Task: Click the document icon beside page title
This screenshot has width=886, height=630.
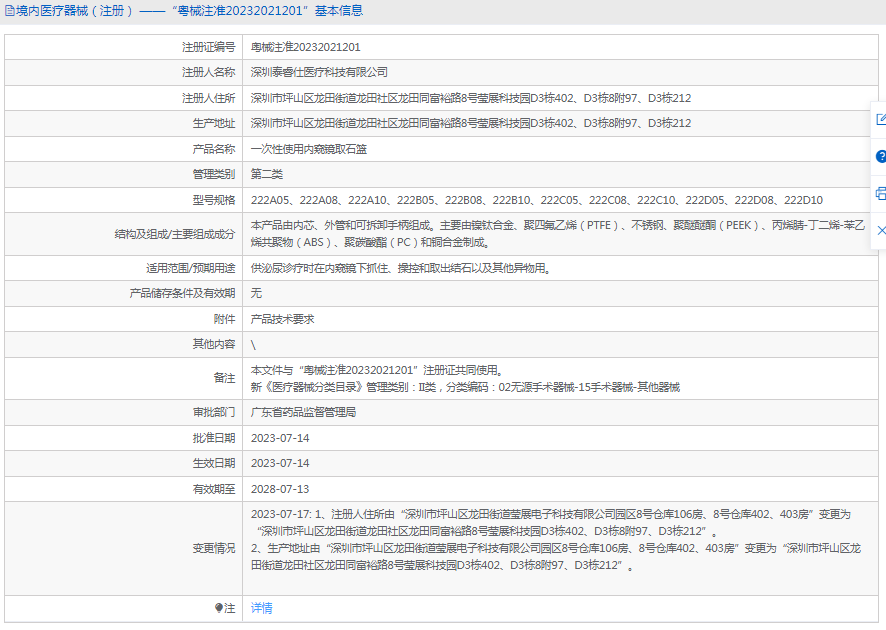Action: [x=10, y=11]
